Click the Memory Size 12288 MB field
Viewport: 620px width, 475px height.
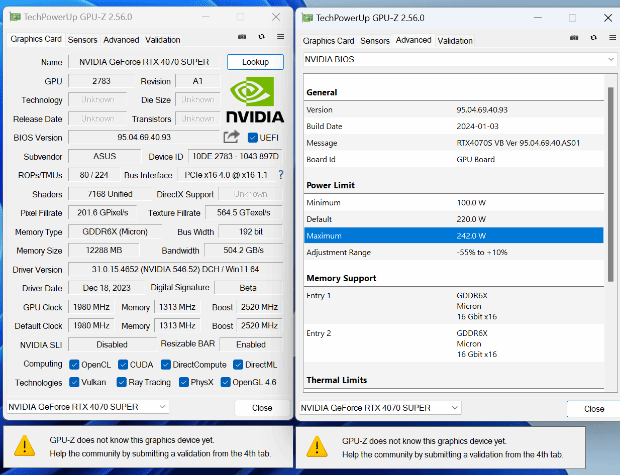pos(104,250)
